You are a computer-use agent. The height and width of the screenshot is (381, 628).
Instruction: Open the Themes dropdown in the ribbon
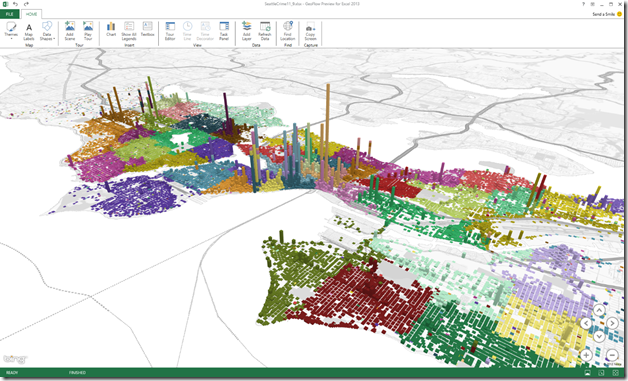coord(11,30)
